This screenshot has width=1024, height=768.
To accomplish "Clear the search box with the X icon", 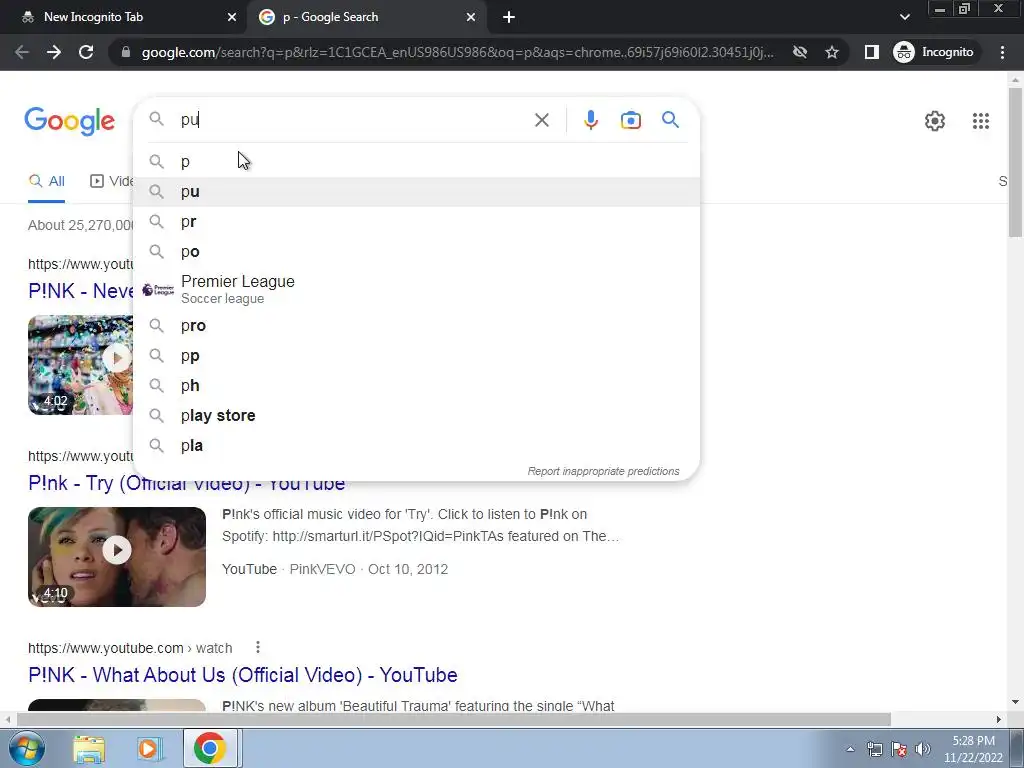I will [x=541, y=120].
